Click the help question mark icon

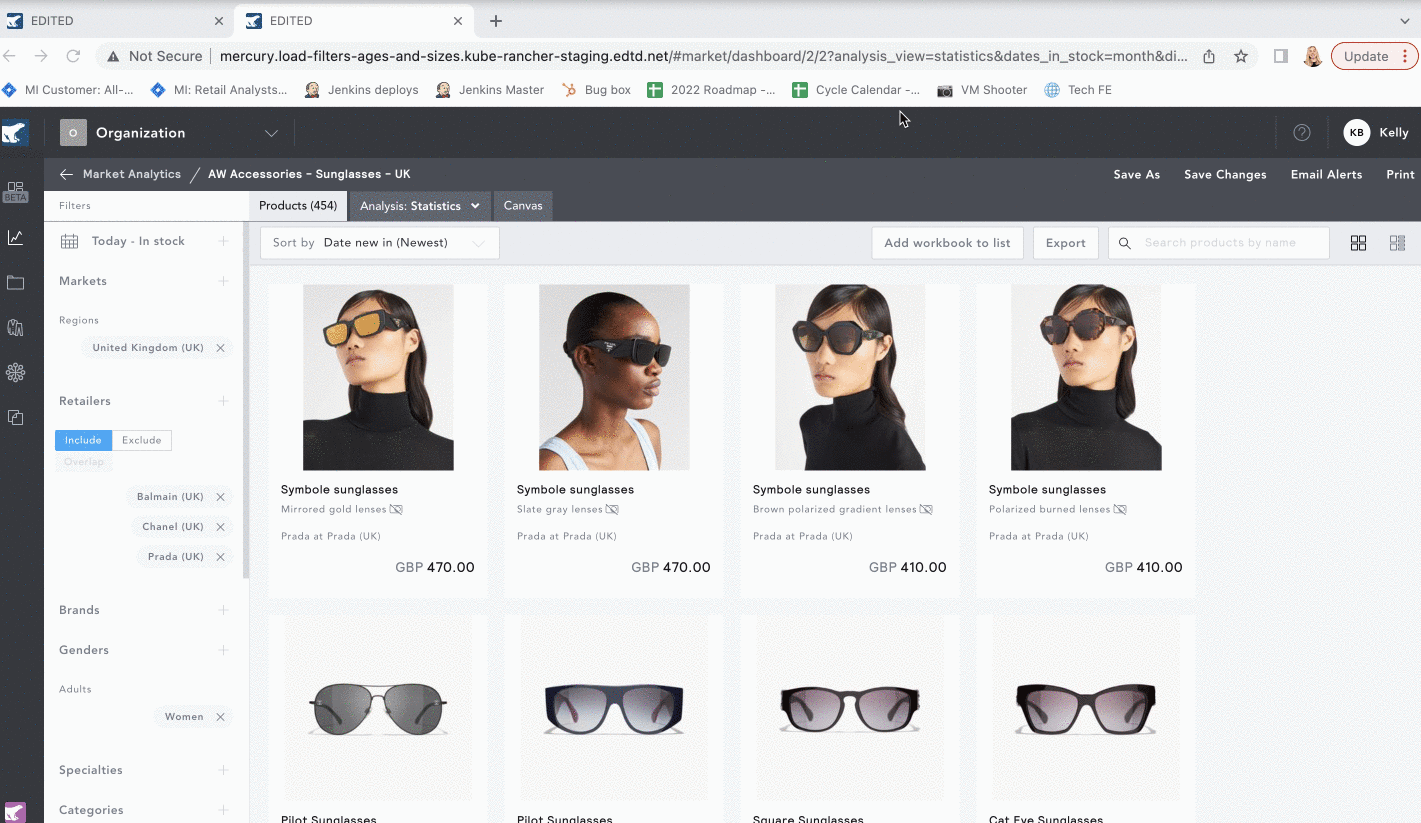click(x=1302, y=133)
